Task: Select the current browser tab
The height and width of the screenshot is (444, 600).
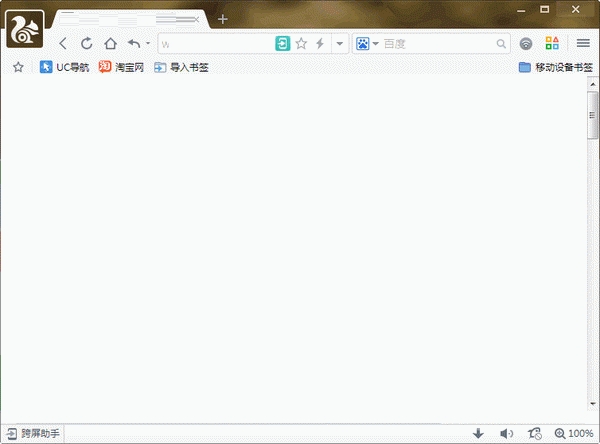Action: [130, 19]
